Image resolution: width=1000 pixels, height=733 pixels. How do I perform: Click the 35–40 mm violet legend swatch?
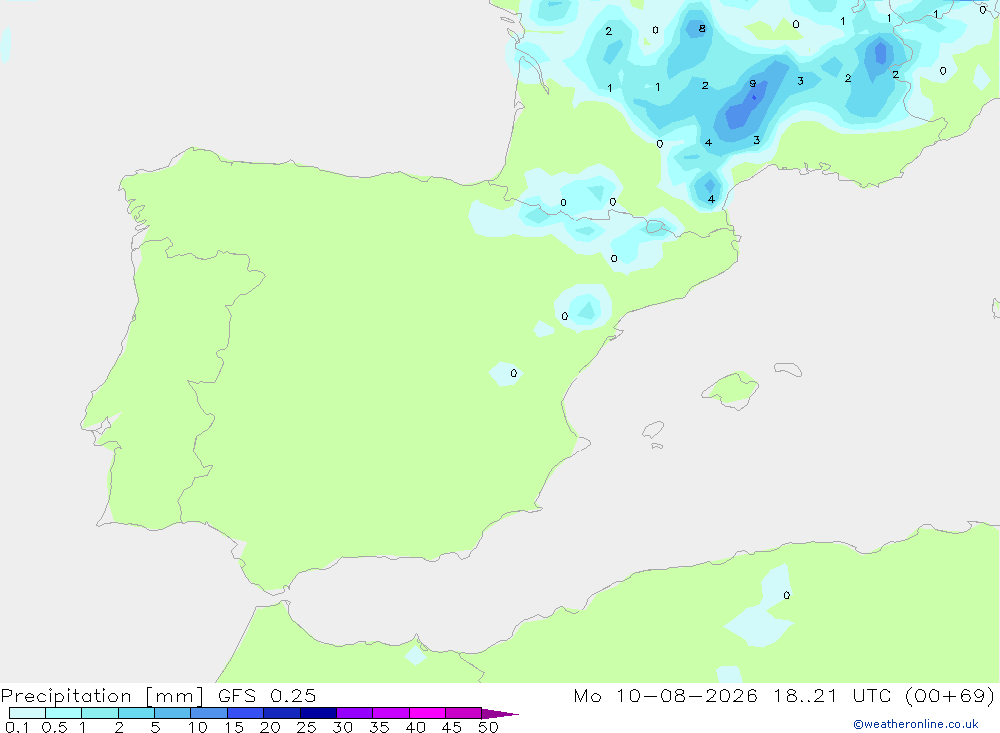(391, 713)
